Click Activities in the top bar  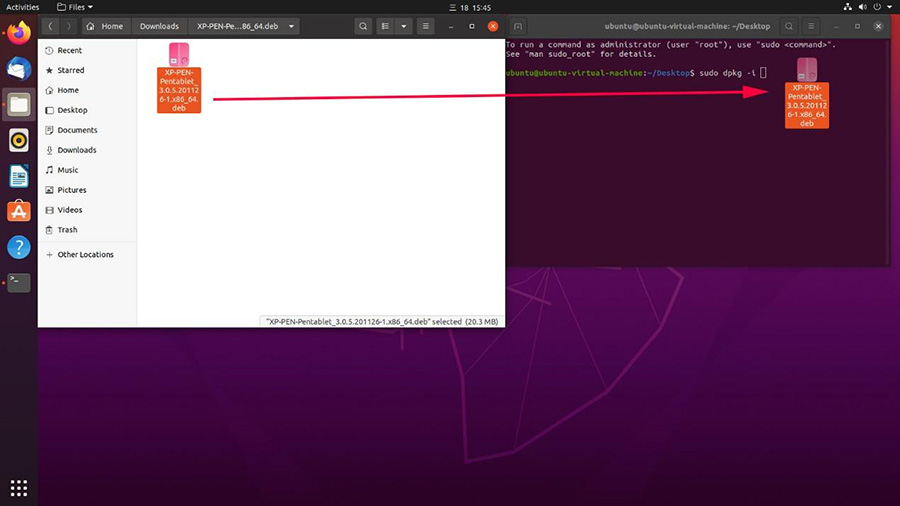pyautogui.click(x=23, y=7)
